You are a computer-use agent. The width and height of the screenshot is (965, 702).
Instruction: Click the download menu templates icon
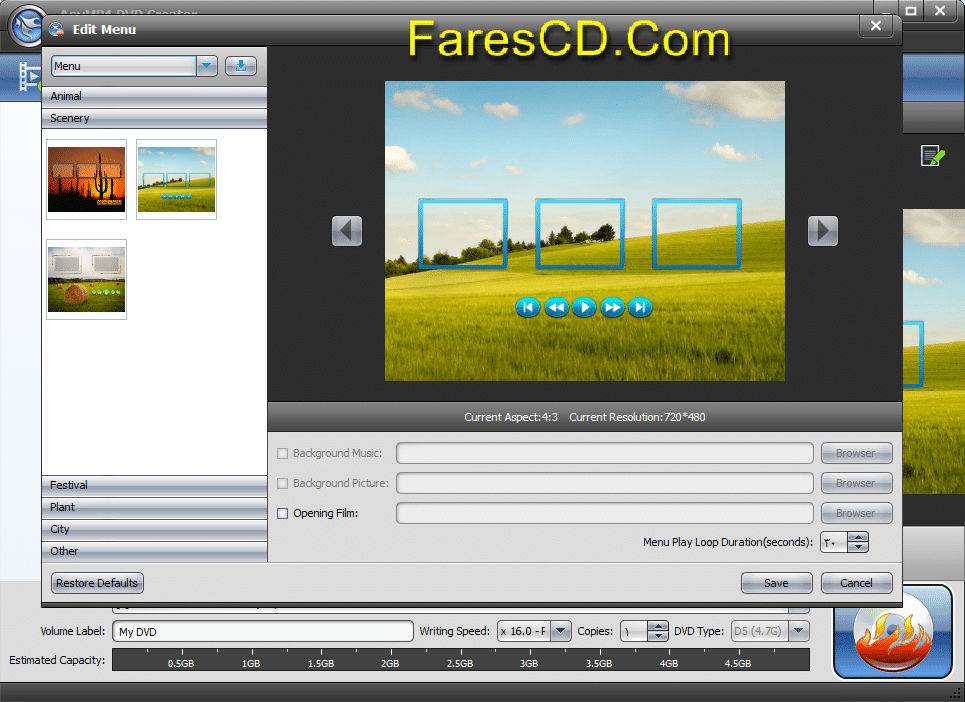tap(241, 66)
